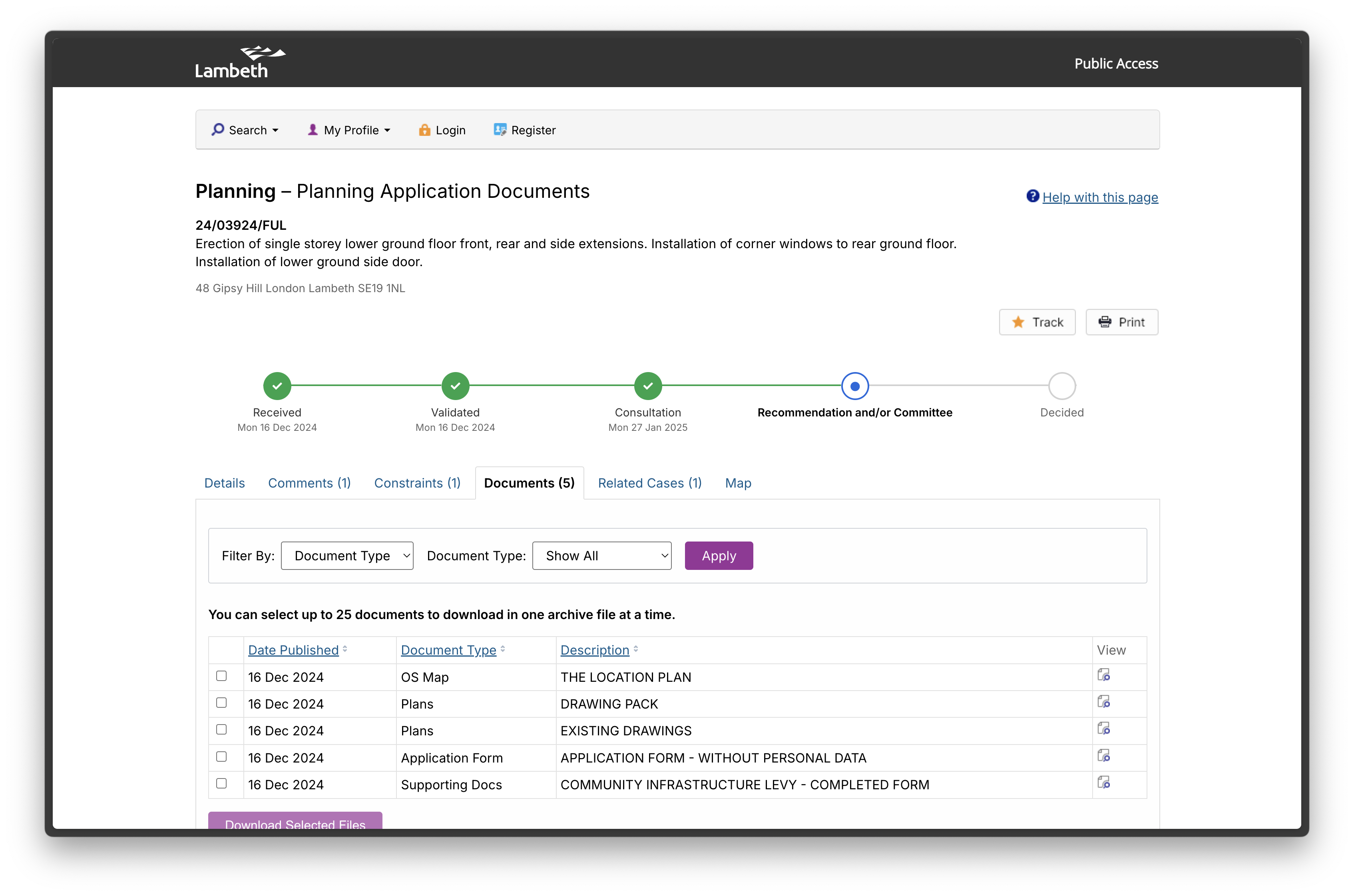
Task: Click the Login padlock icon
Action: click(424, 130)
